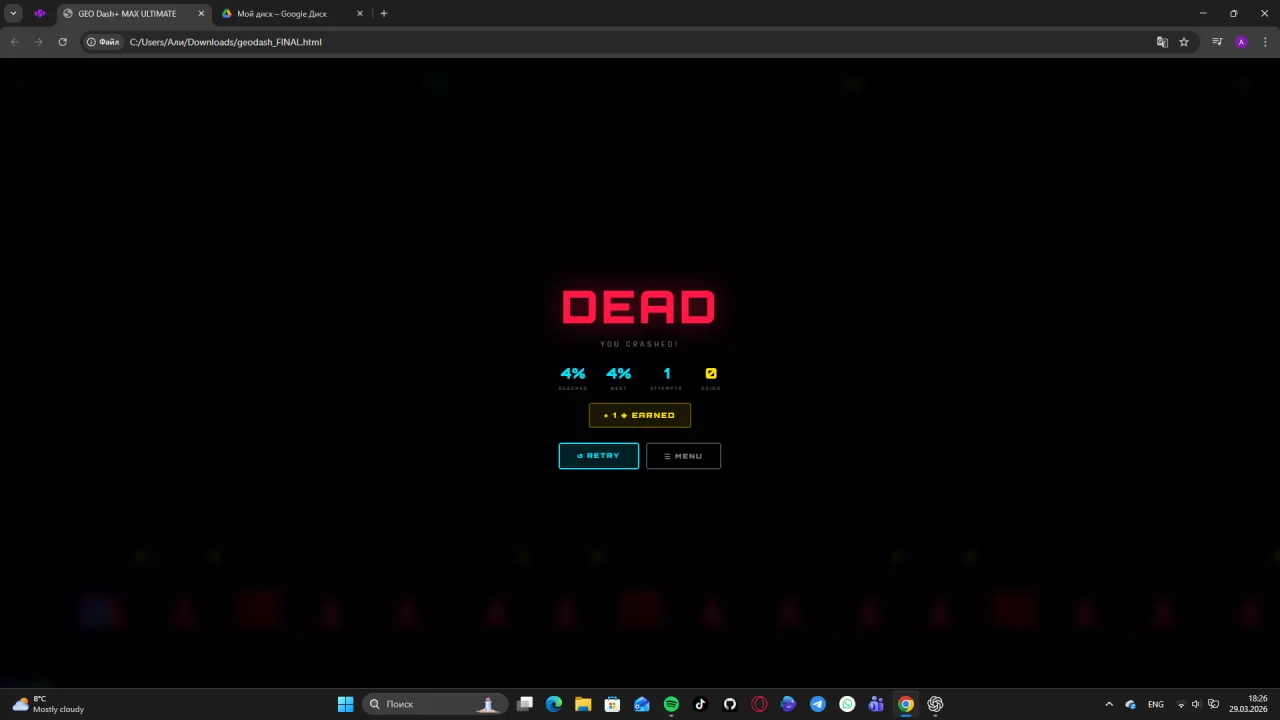The width and height of the screenshot is (1280, 720).
Task: Click the RETRY button
Action: 598,456
